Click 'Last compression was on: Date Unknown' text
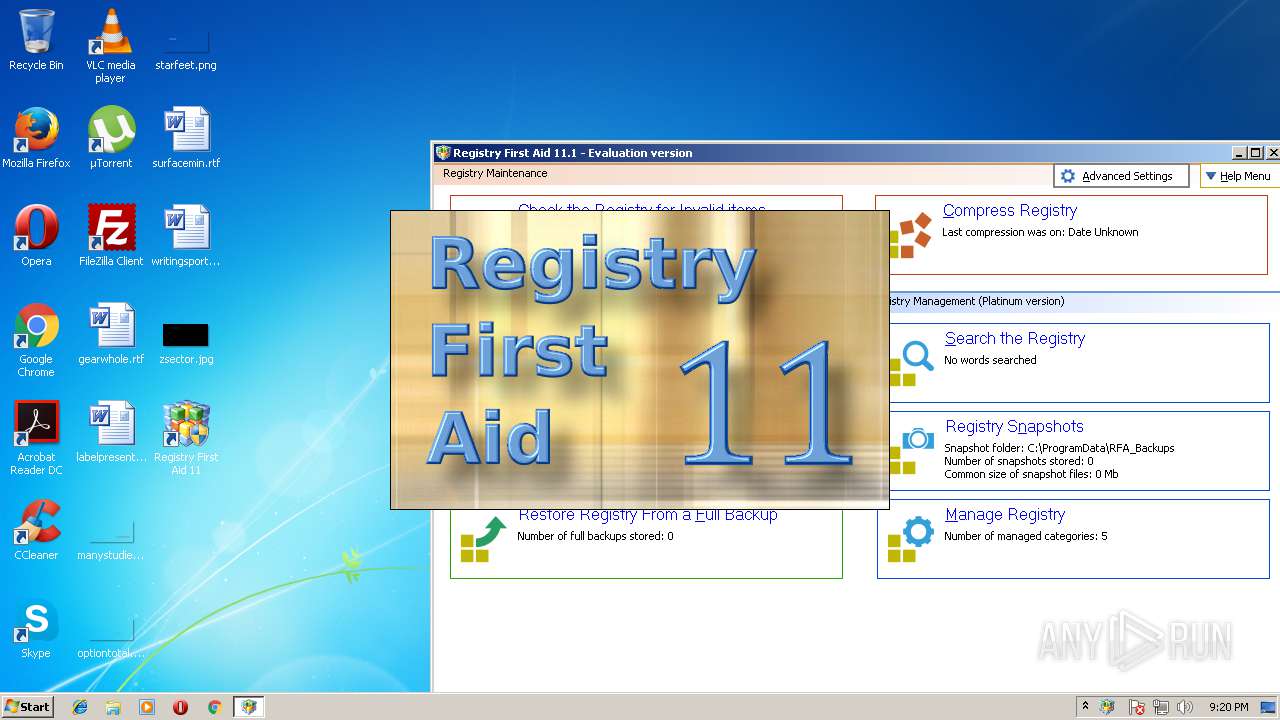Image resolution: width=1280 pixels, height=720 pixels. (1040, 232)
